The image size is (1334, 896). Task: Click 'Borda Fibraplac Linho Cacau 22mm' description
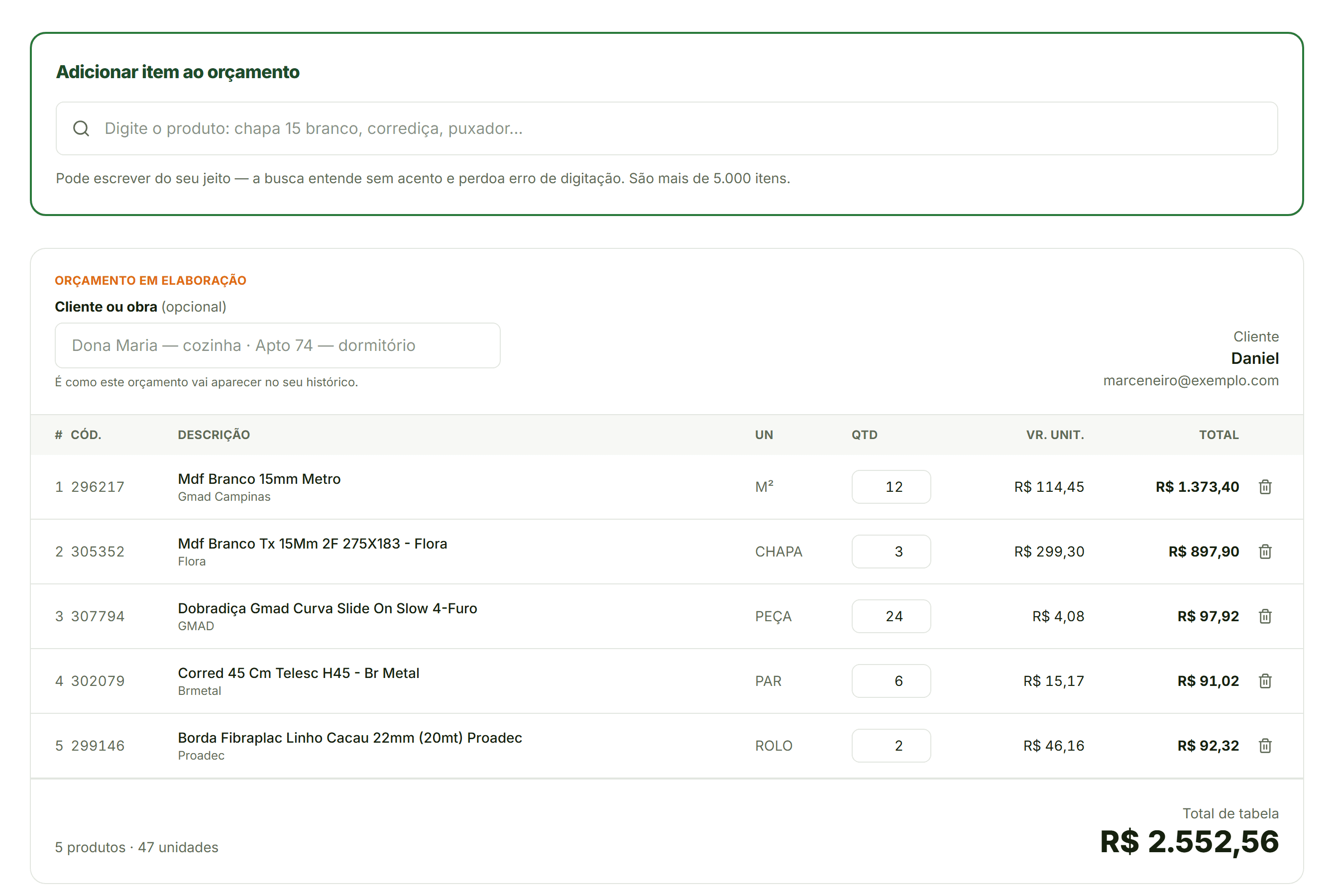point(349,737)
